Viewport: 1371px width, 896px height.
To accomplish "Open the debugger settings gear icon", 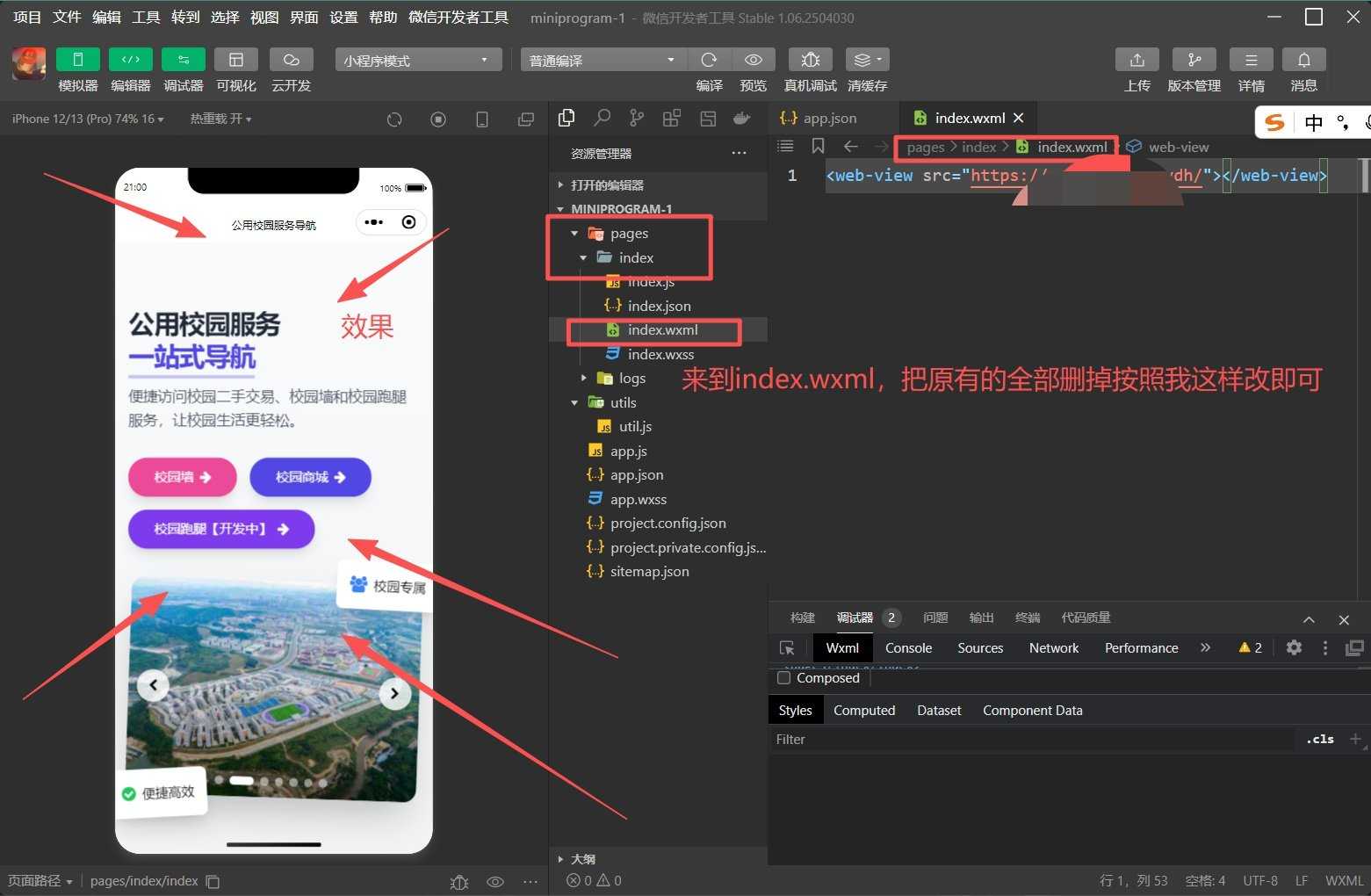I will [x=1293, y=647].
